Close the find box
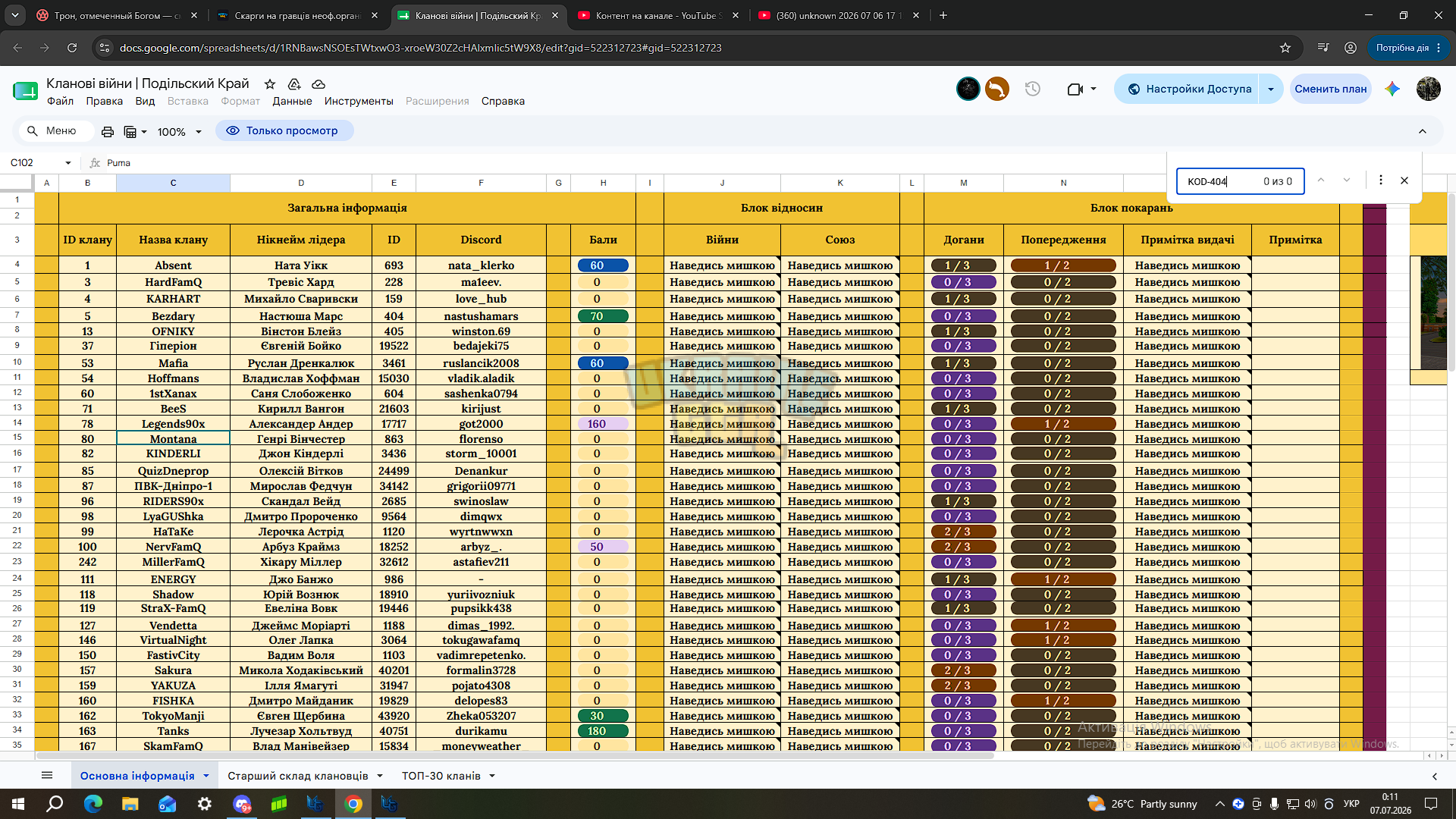Viewport: 1456px width, 819px height. [1404, 180]
